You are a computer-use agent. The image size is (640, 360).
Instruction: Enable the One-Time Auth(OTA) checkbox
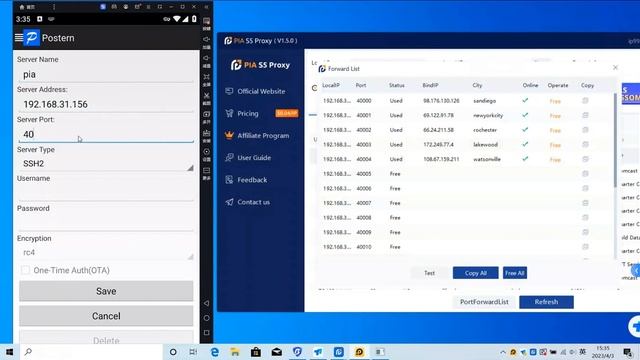[25, 270]
